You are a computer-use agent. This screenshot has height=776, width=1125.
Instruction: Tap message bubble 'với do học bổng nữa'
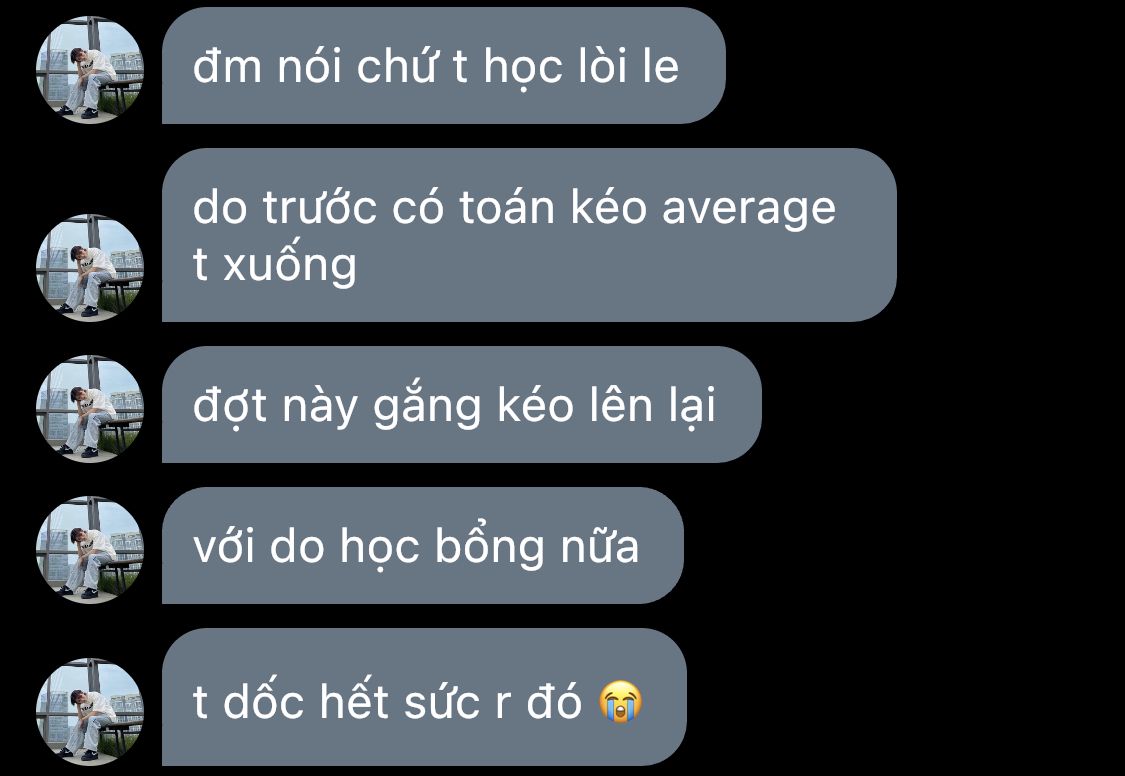tap(423, 545)
